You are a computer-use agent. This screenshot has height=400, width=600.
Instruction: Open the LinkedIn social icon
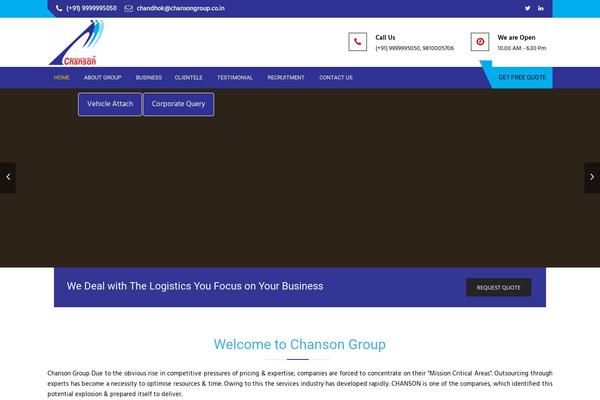tap(541, 8)
